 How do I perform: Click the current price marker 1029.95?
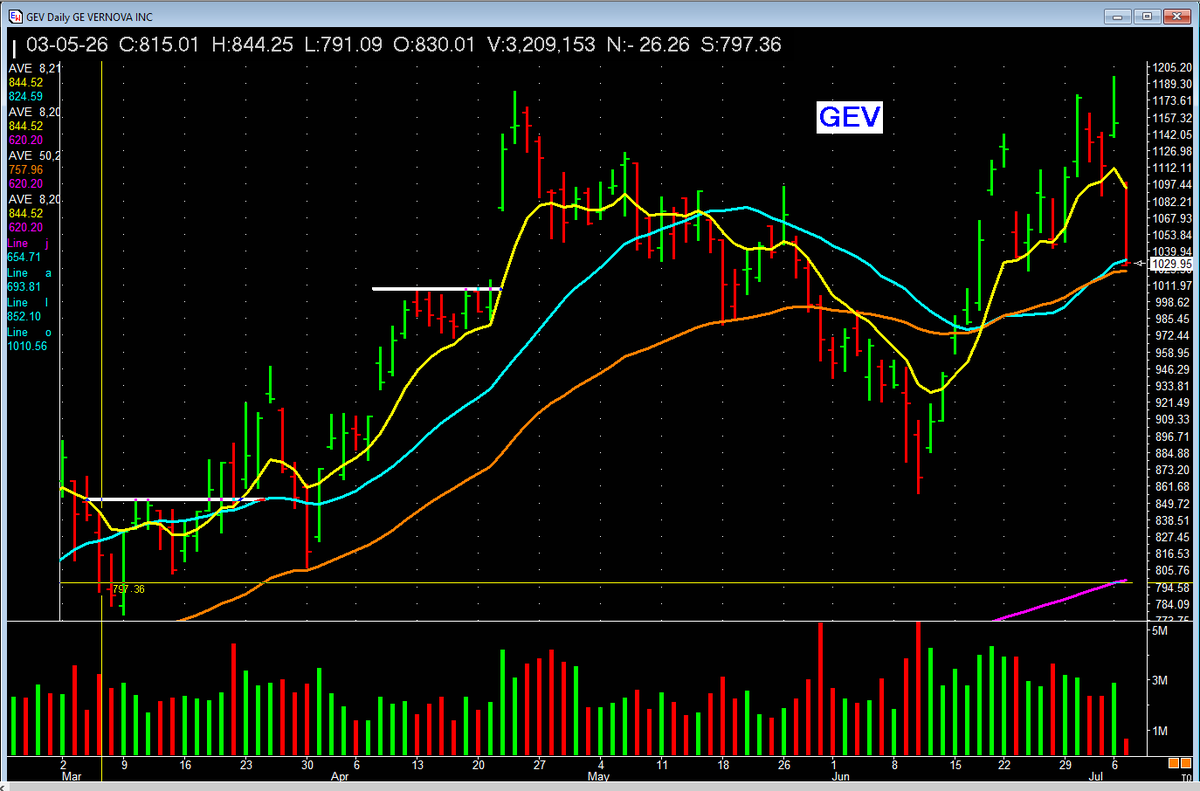click(1170, 264)
